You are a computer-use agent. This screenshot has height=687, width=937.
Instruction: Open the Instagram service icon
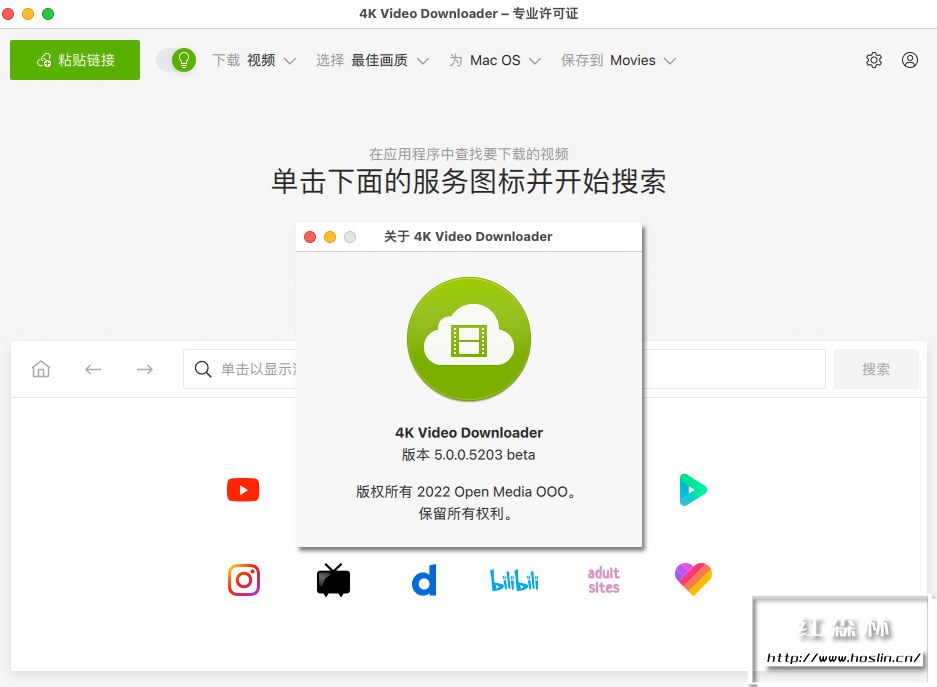[244, 579]
